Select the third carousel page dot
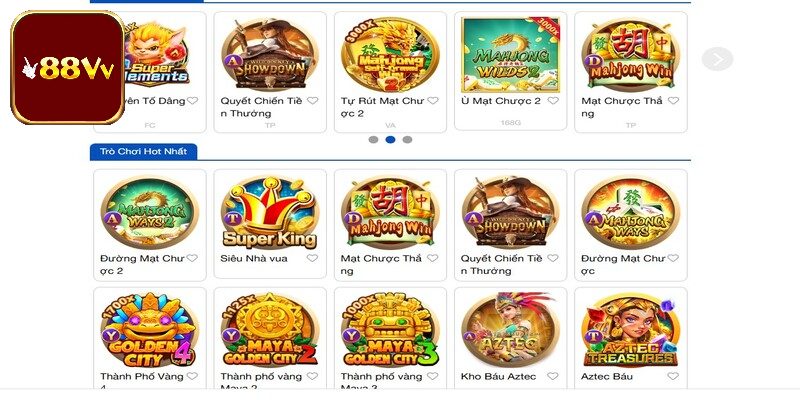Viewport: 800px width, 400px height. 407,139
